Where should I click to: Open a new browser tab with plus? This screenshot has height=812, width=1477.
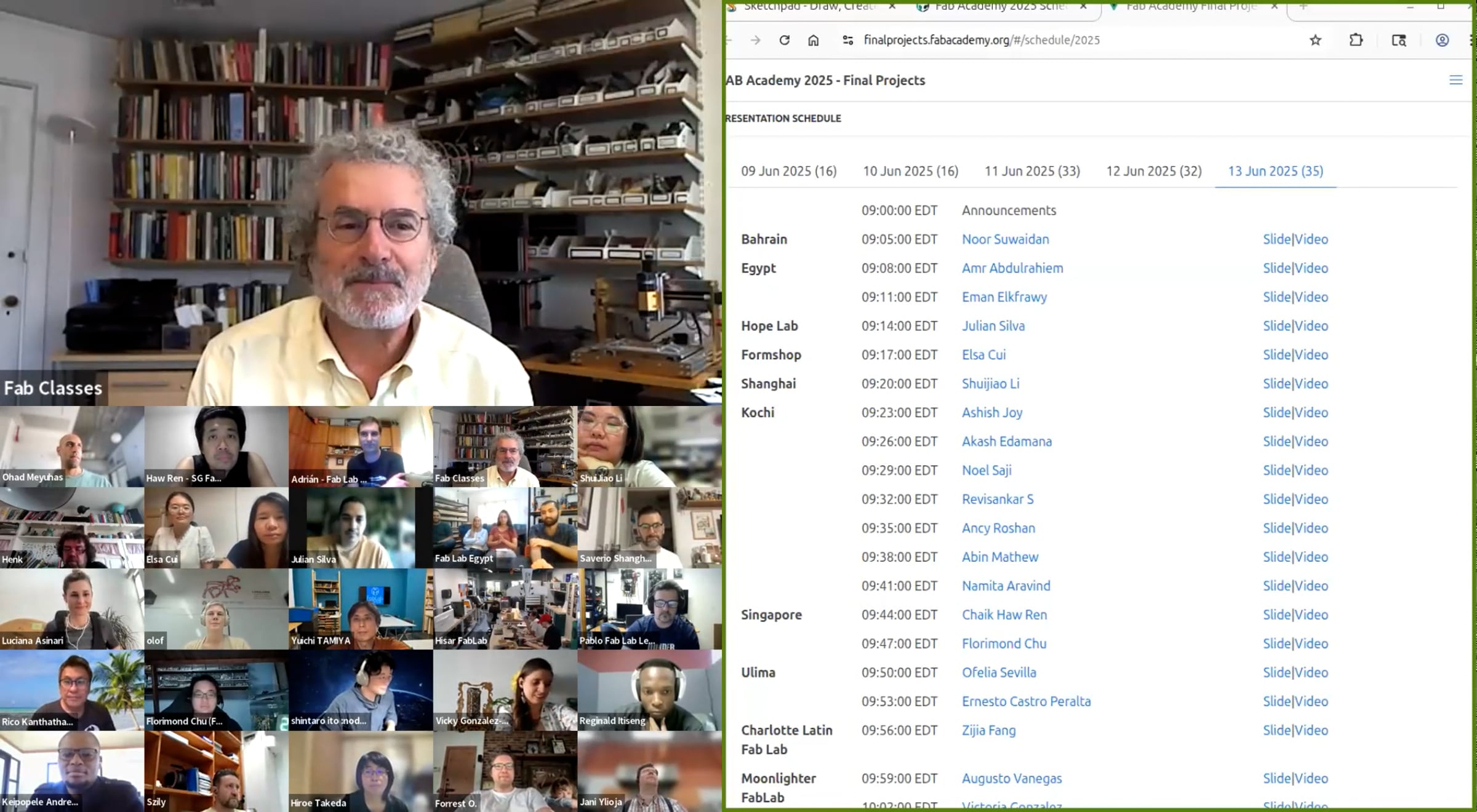pyautogui.click(x=1303, y=6)
